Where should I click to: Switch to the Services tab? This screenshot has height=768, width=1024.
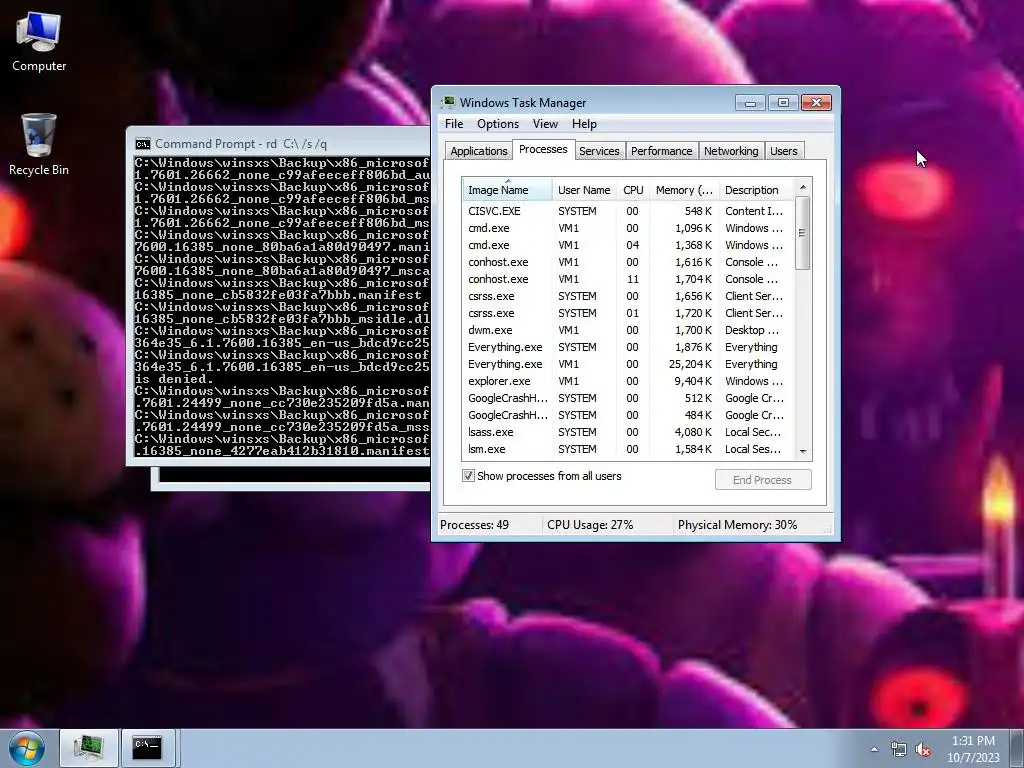599,151
